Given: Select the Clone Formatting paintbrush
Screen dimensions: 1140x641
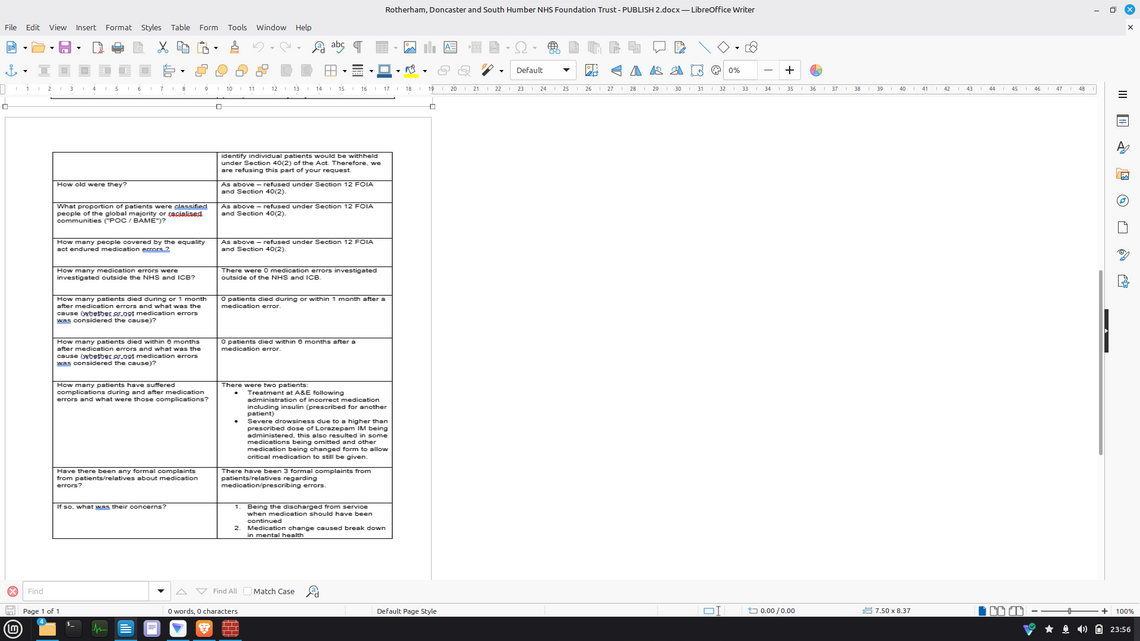Looking at the screenshot, I should point(234,47).
